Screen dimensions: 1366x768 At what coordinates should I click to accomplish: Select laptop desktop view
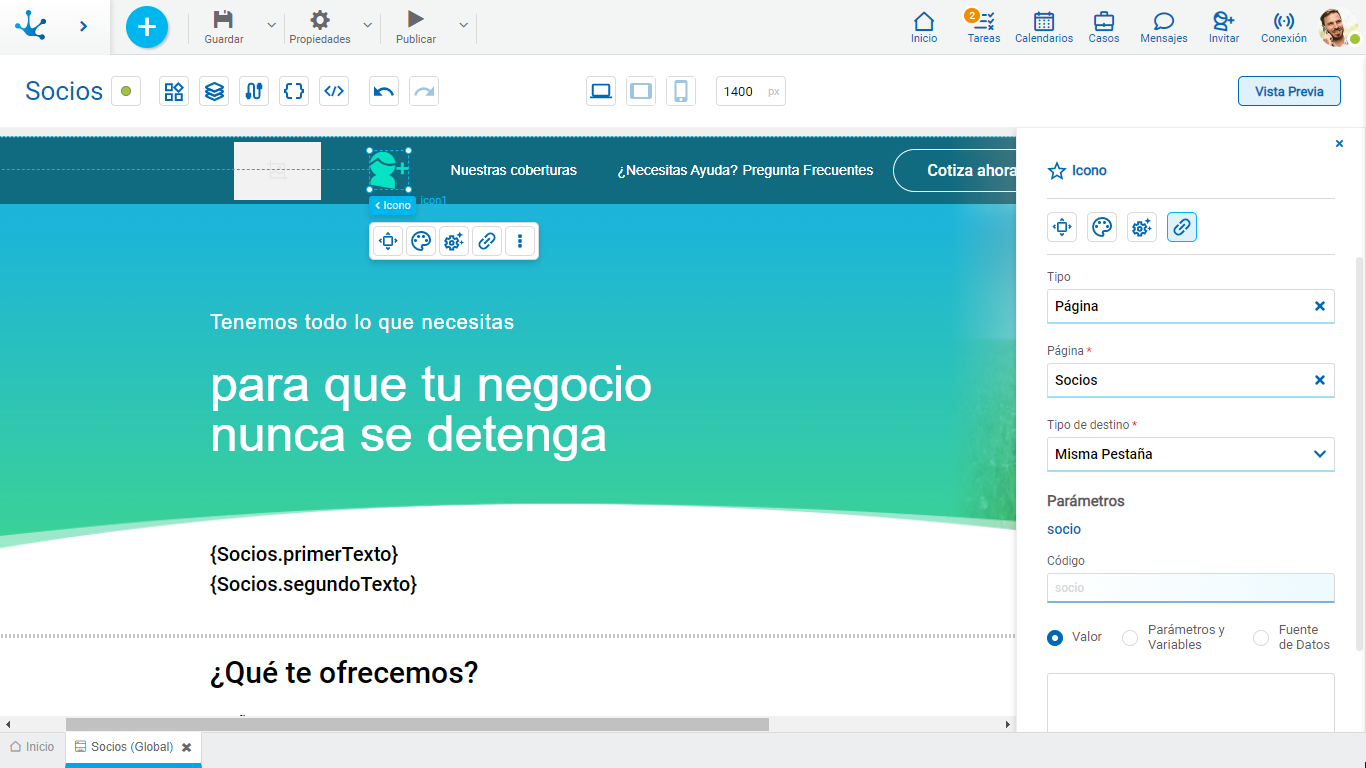click(x=601, y=91)
